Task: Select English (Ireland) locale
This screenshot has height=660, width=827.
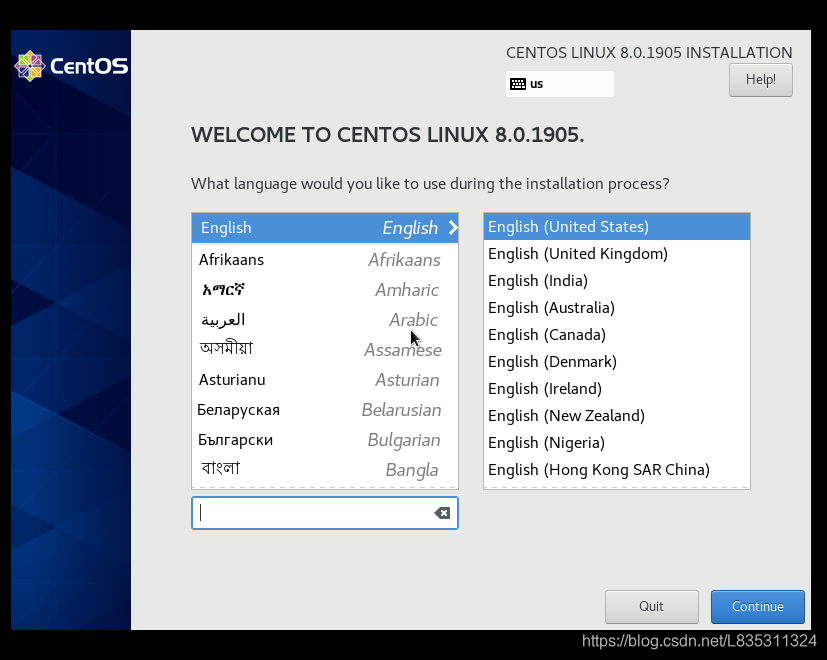Action: coord(617,389)
